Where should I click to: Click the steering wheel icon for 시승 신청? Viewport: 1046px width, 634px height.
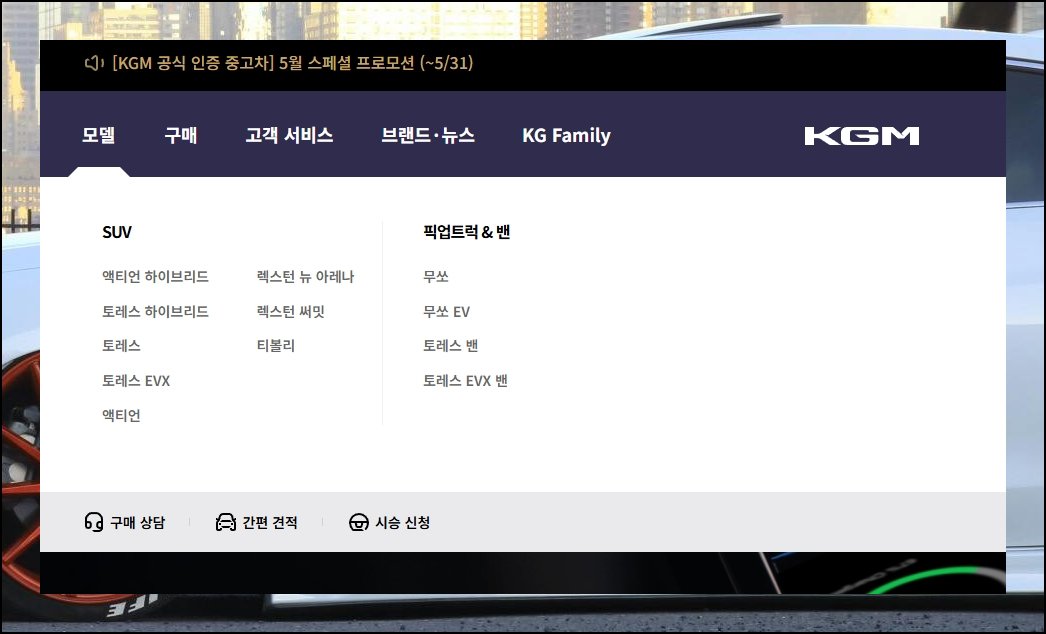click(x=359, y=522)
